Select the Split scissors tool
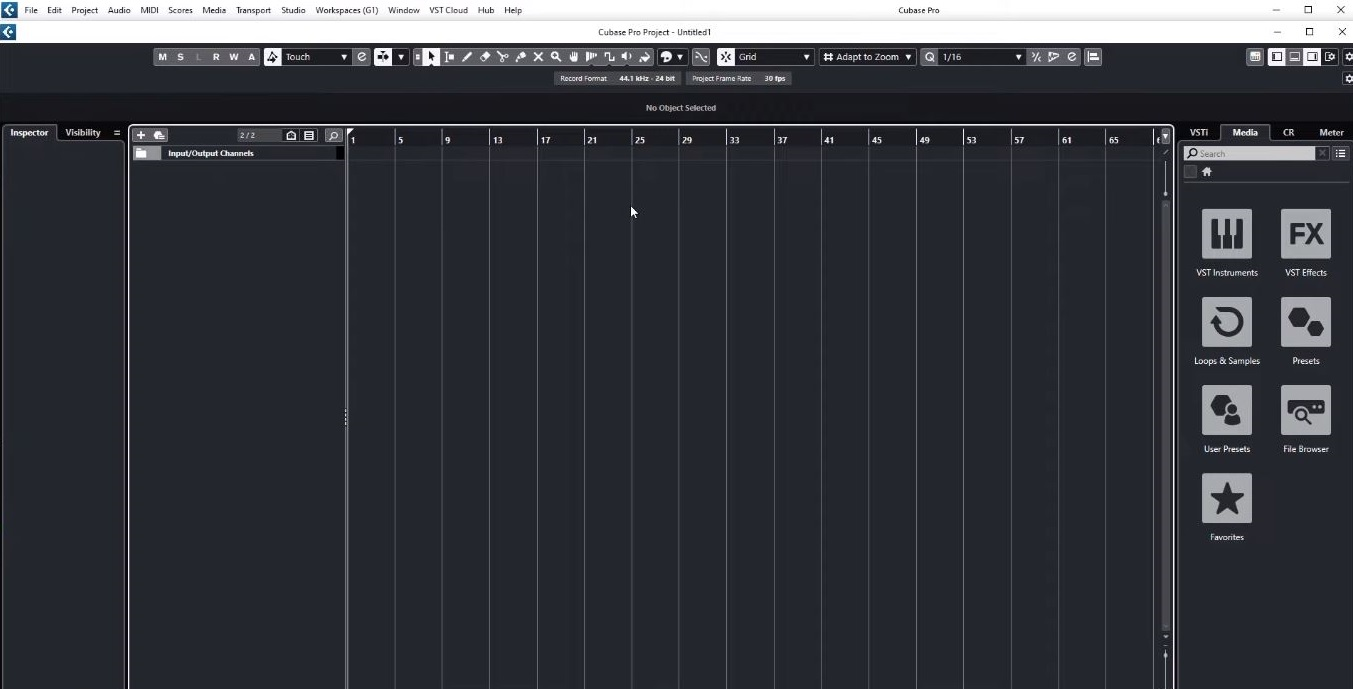 point(502,57)
